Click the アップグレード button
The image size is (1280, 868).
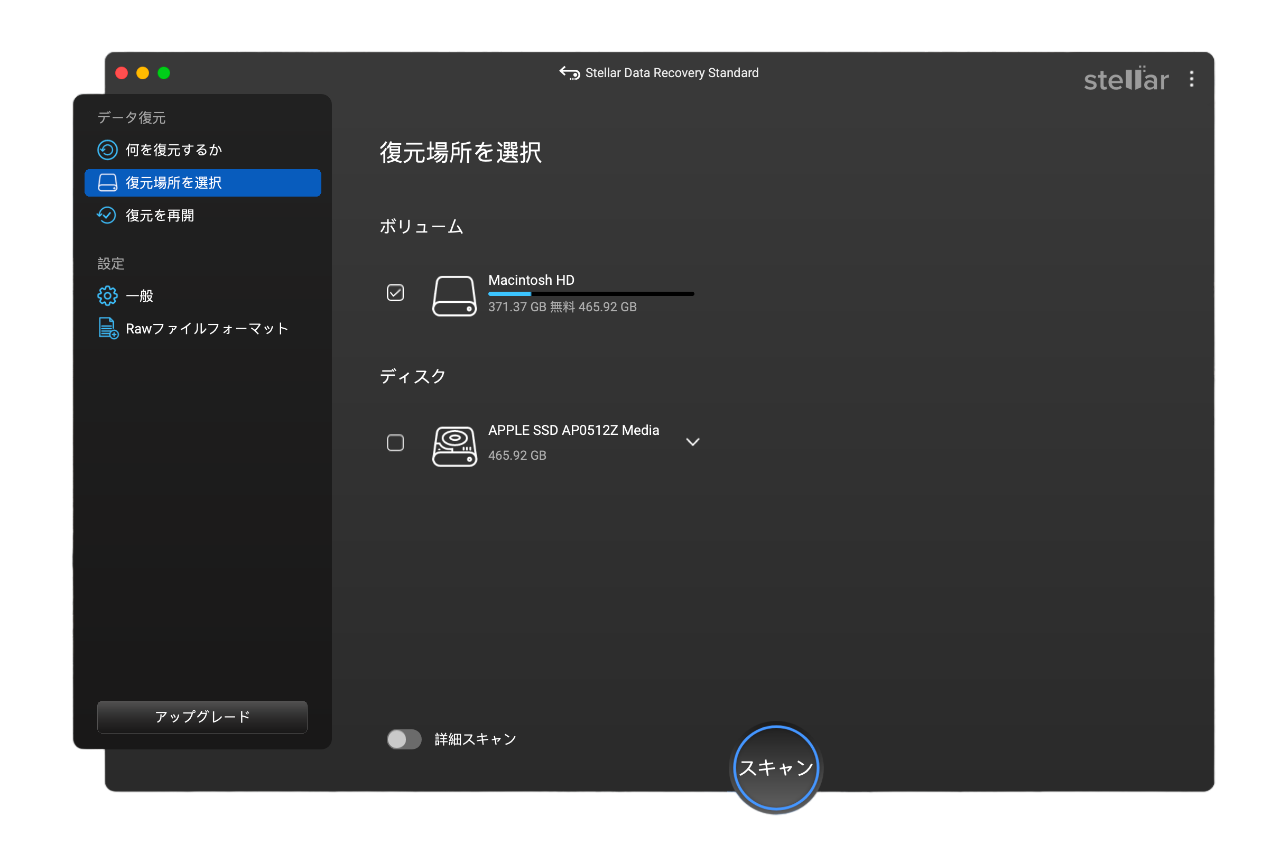pos(202,717)
